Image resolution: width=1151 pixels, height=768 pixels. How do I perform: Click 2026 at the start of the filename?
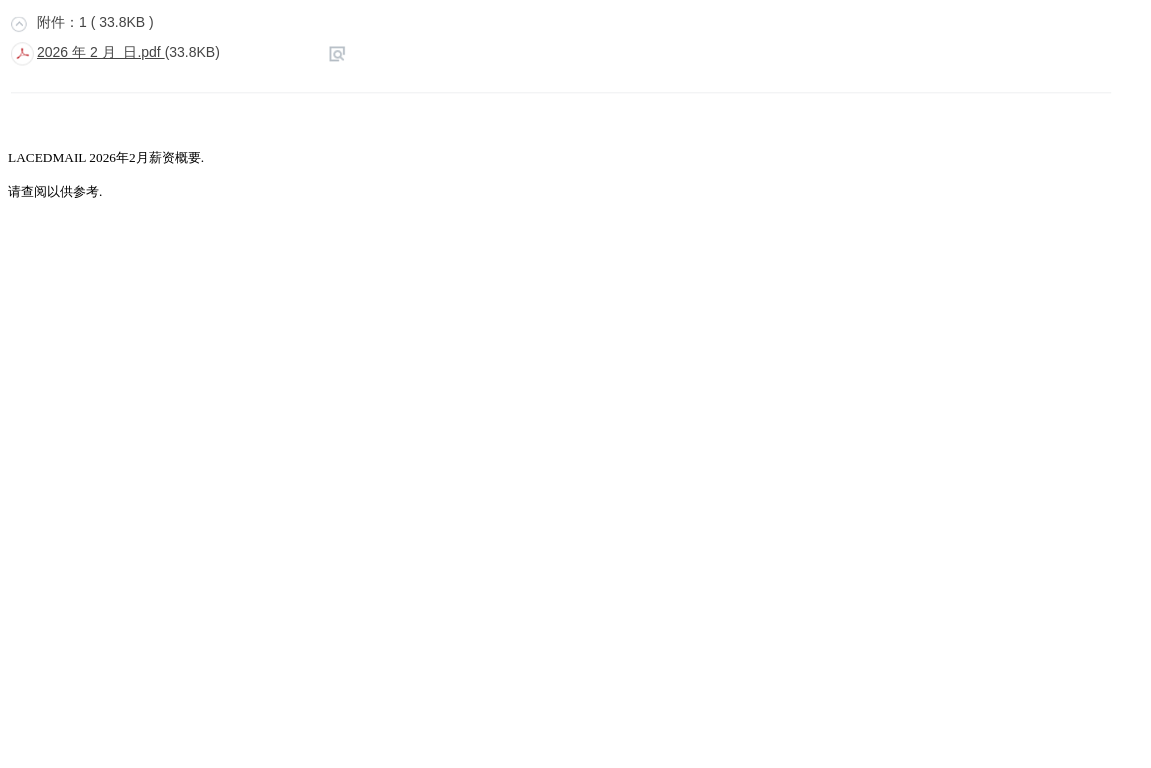click(52, 53)
